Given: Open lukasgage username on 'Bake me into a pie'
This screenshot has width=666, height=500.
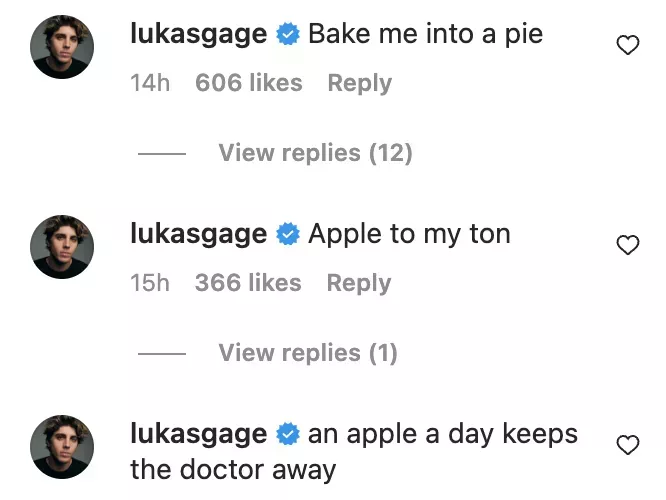Looking at the screenshot, I should [199, 34].
